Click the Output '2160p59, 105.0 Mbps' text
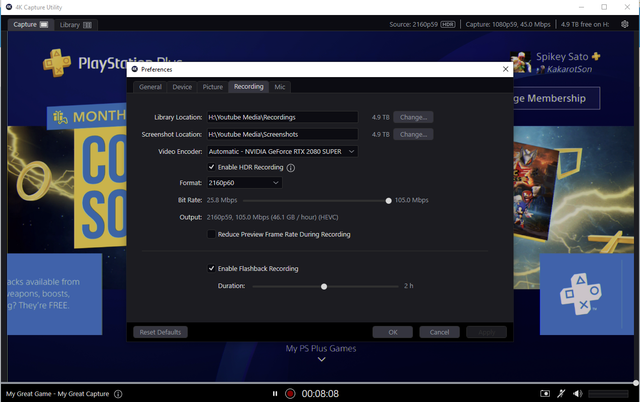640x402 pixels. pyautogui.click(x=272, y=217)
